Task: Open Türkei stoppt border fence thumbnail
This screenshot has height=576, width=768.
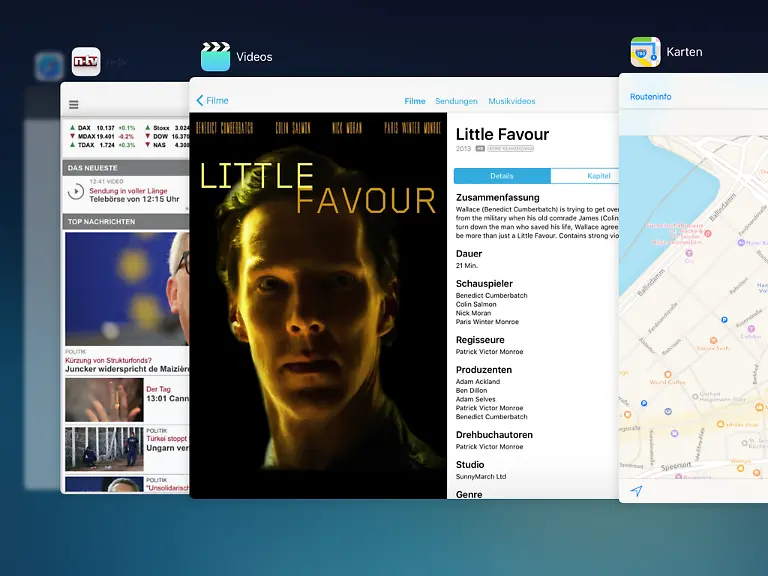Action: click(x=104, y=449)
